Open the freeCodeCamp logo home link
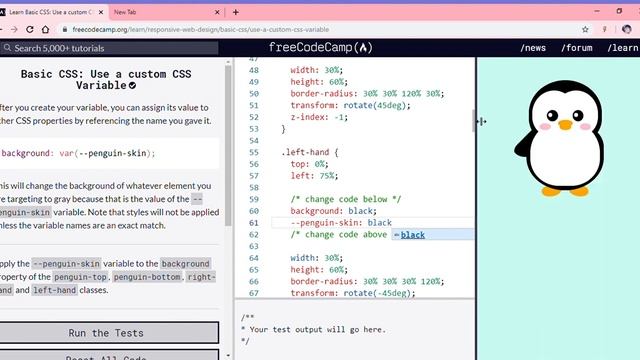The height and width of the screenshot is (360, 640). [x=320, y=48]
